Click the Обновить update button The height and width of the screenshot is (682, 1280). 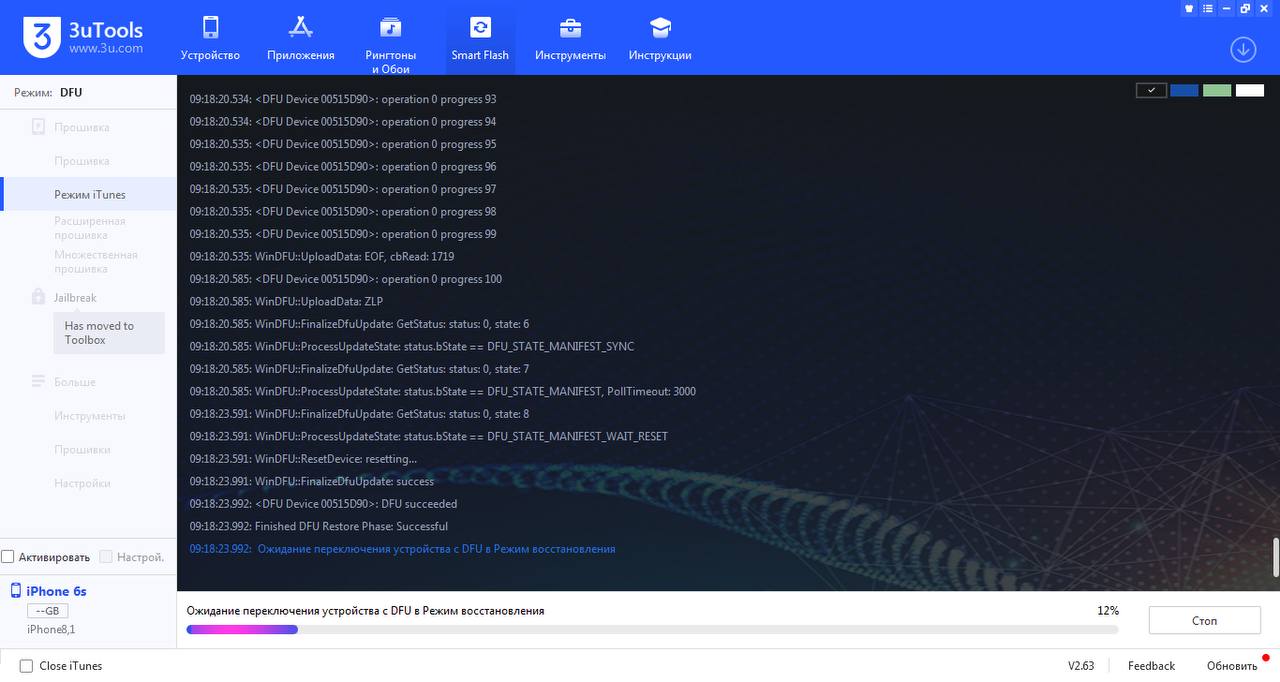[x=1232, y=666]
